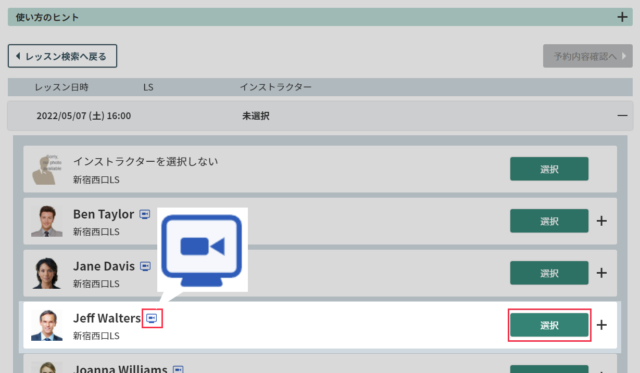
Task: Click 新宿西口LS under Jeff Walters
Action: click(x=96, y=336)
